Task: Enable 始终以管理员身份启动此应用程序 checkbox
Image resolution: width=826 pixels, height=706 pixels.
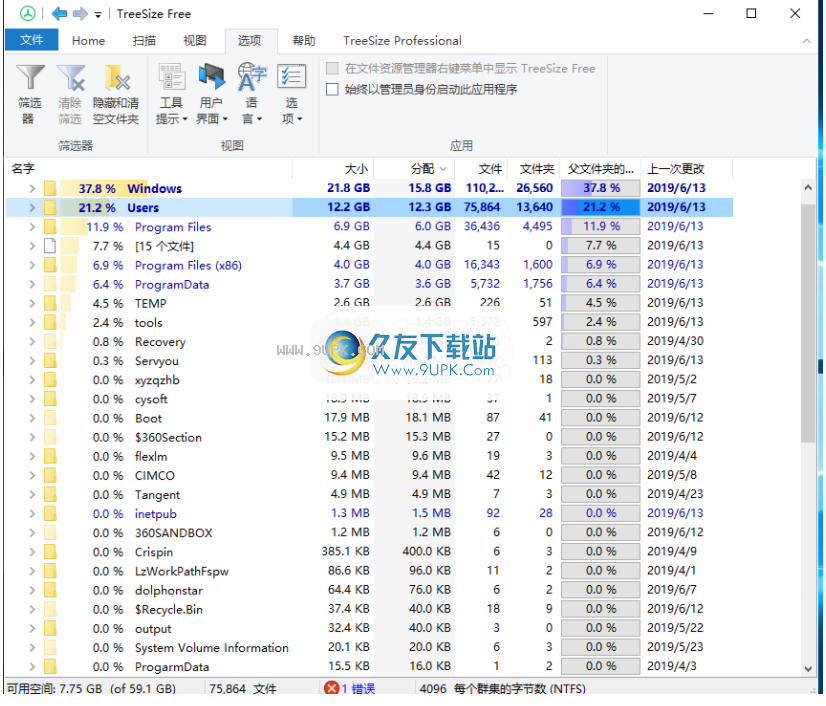Action: point(332,89)
